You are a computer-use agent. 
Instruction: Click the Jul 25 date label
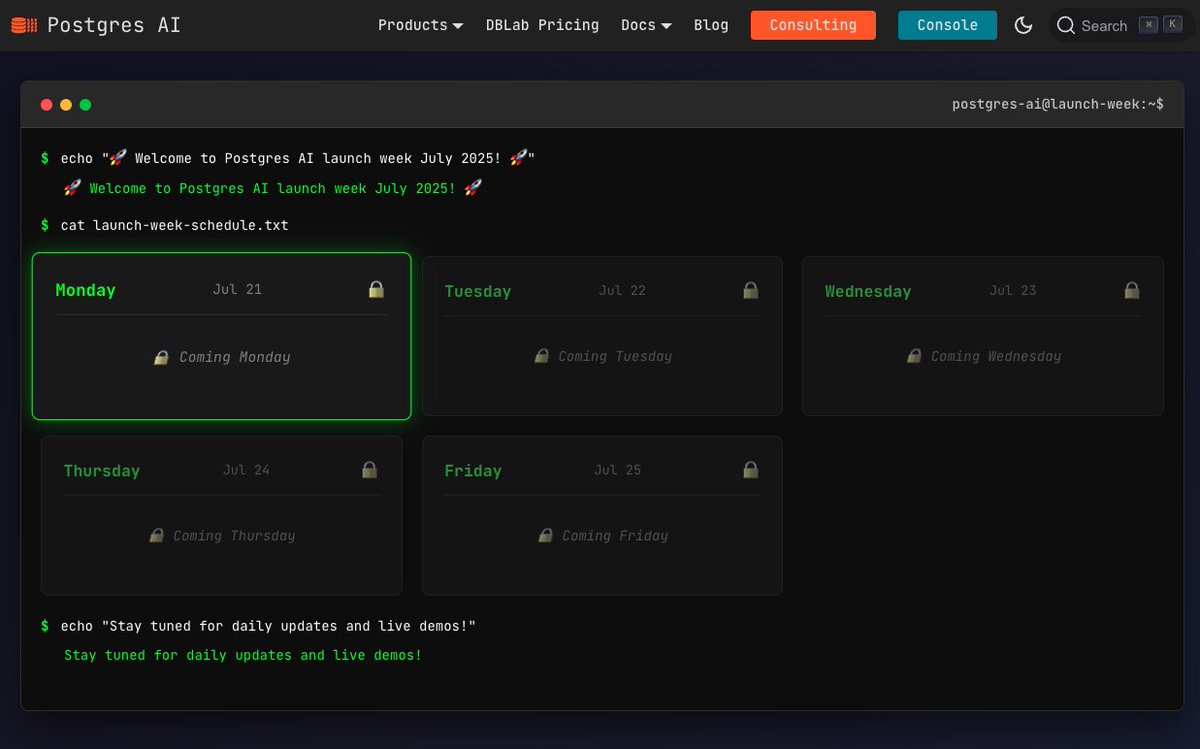point(617,469)
